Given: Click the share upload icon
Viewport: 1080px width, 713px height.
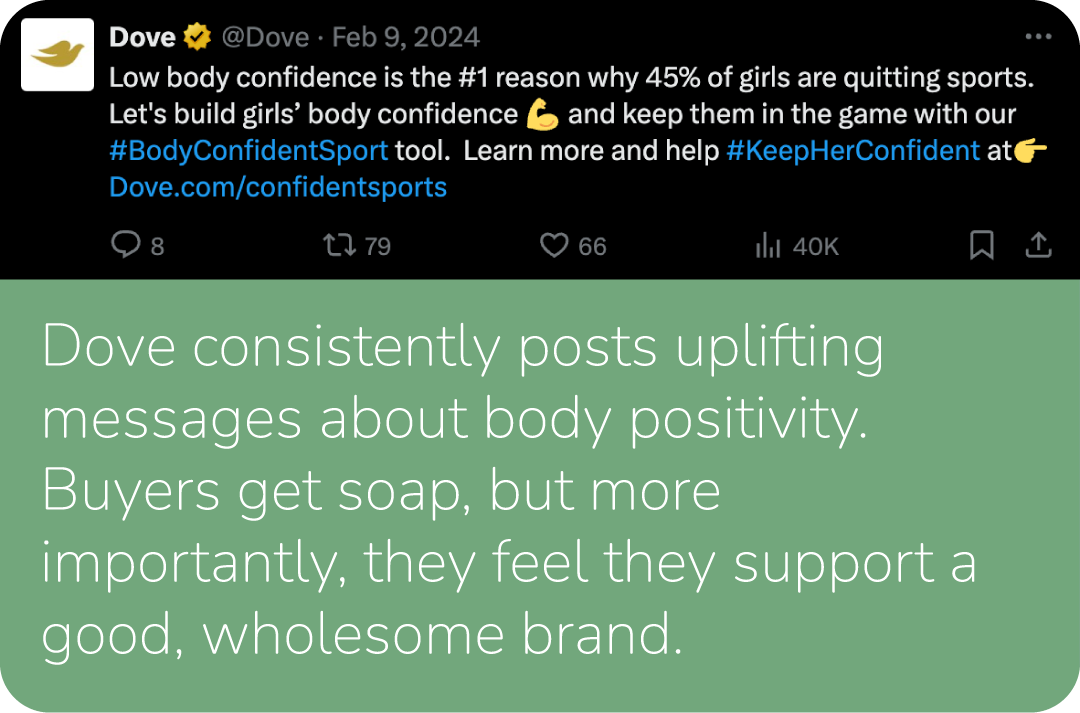Looking at the screenshot, I should (x=1039, y=245).
